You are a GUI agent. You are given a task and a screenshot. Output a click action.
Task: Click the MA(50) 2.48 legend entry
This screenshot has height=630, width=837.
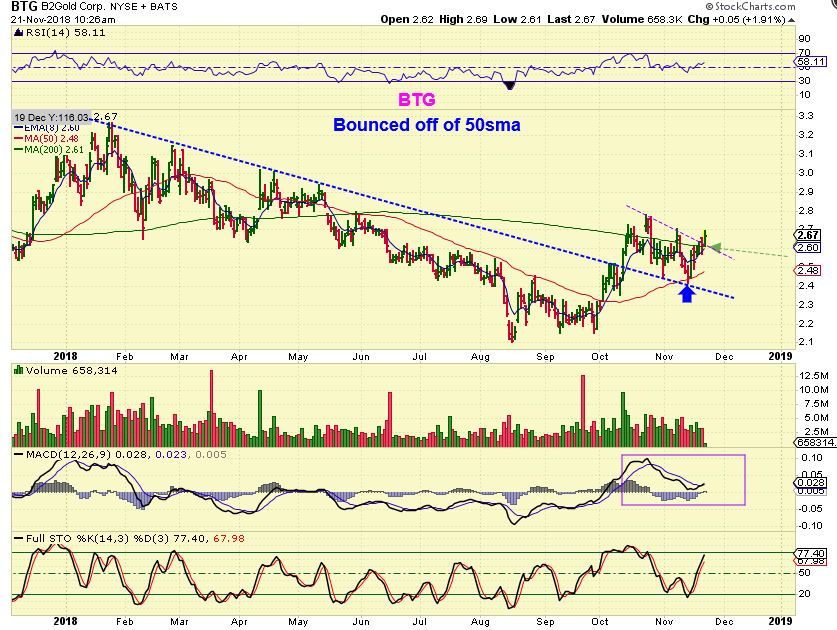coord(51,139)
